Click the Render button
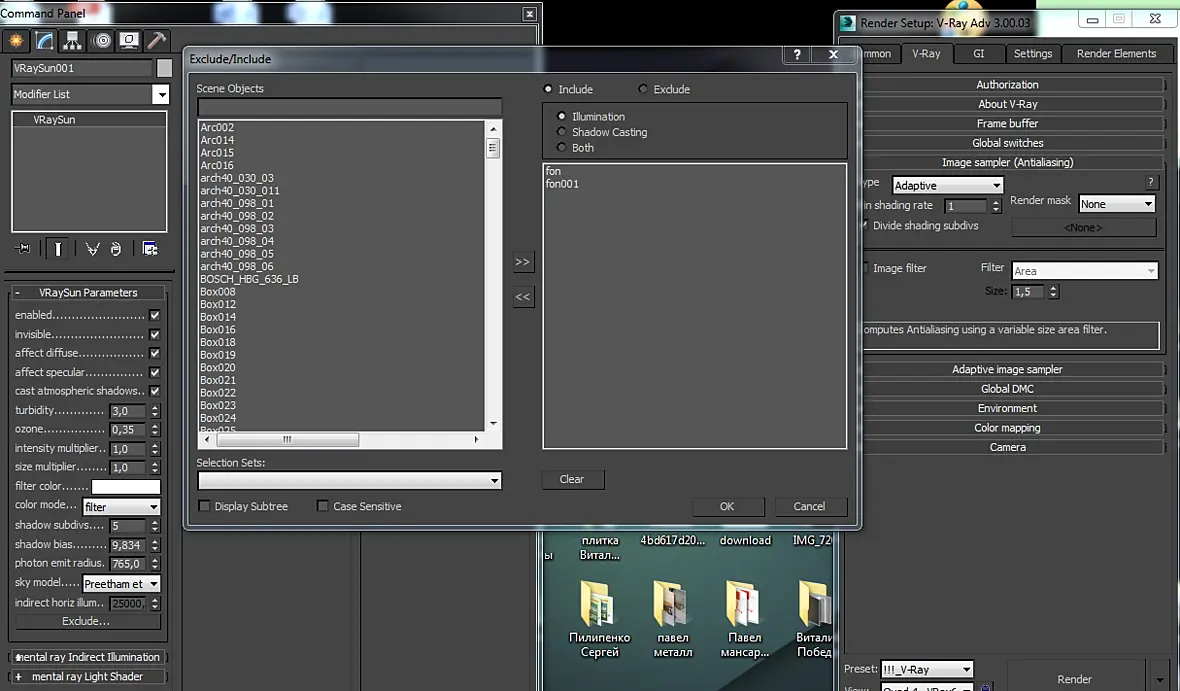The height and width of the screenshot is (691, 1180). [x=1075, y=679]
